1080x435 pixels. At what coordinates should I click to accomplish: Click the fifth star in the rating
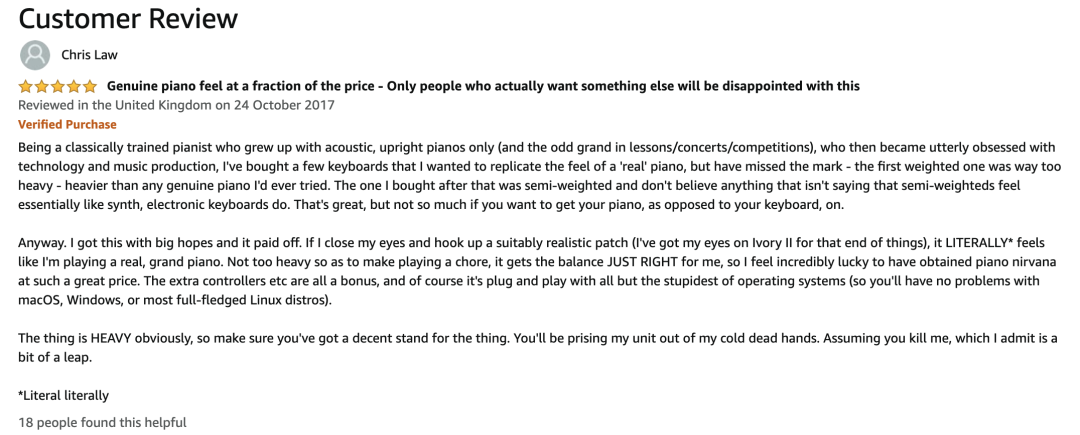(90, 87)
